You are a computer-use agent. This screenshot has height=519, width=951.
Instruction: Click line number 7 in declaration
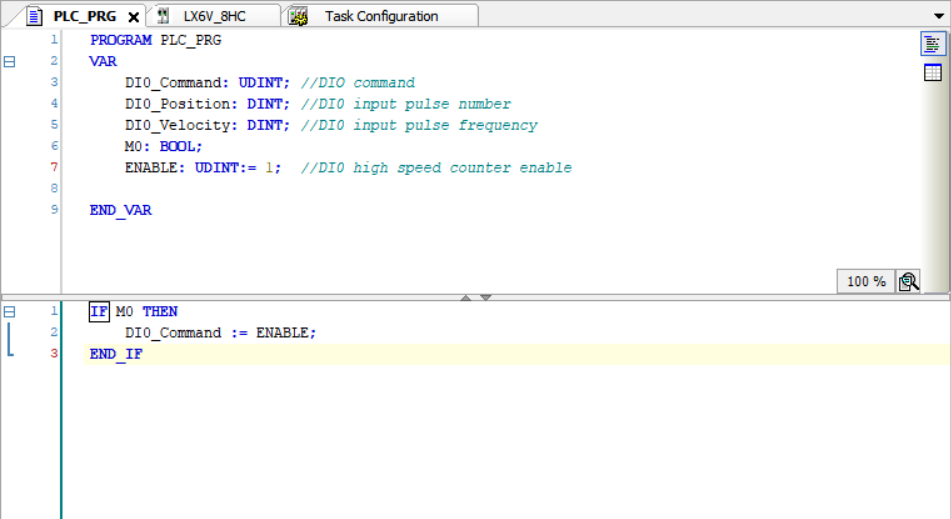(54, 167)
